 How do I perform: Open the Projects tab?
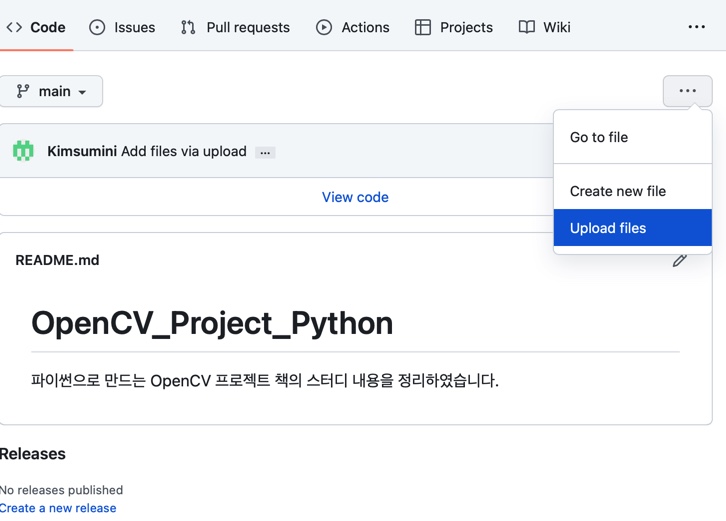[453, 27]
